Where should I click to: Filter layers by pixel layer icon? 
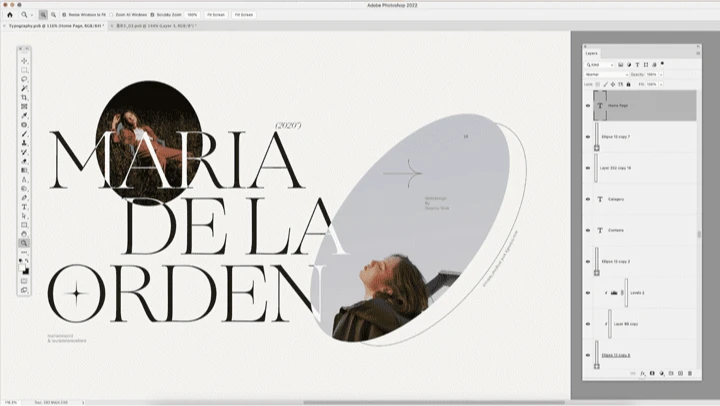620,65
